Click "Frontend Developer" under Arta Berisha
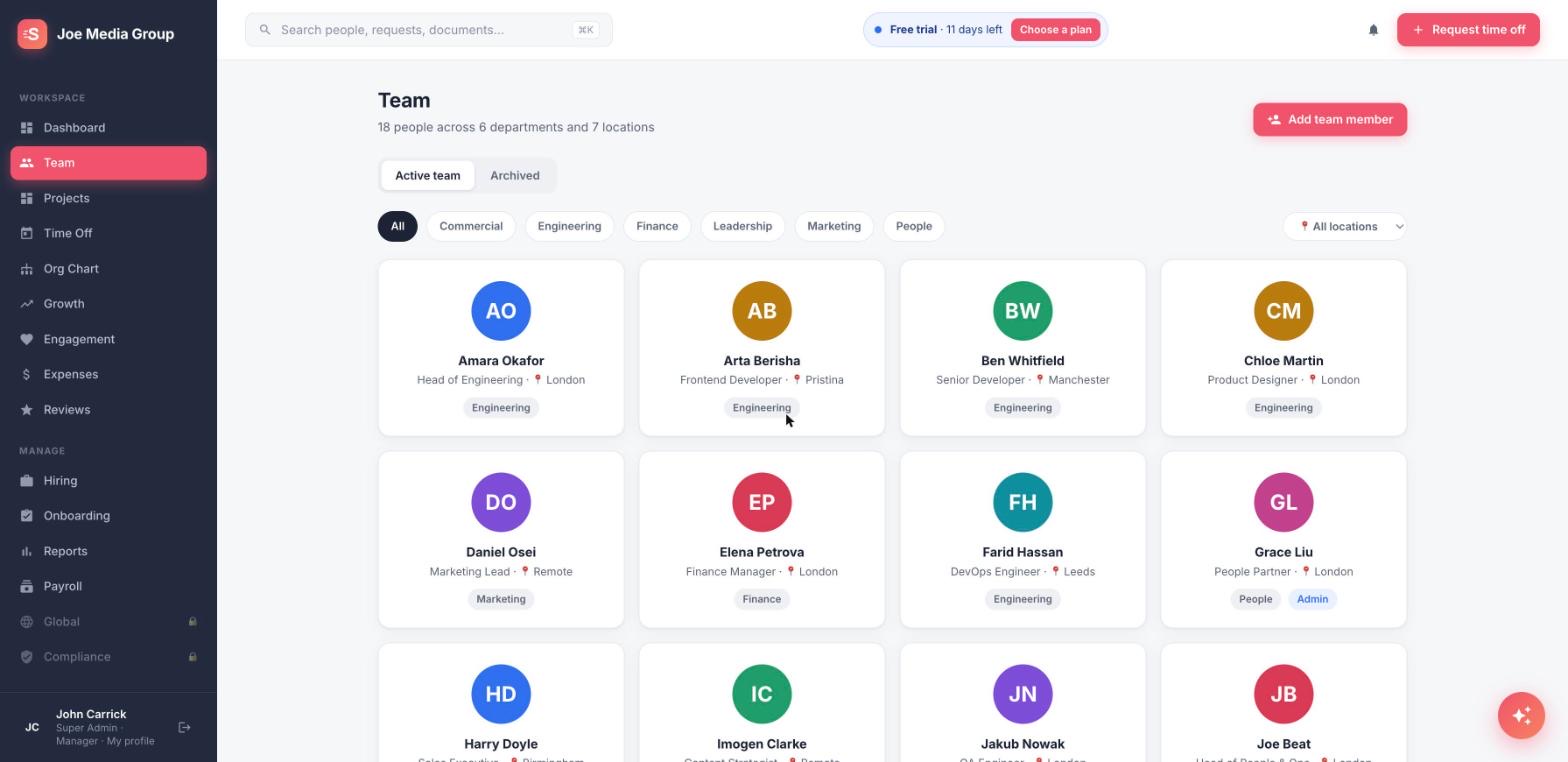 tap(731, 380)
